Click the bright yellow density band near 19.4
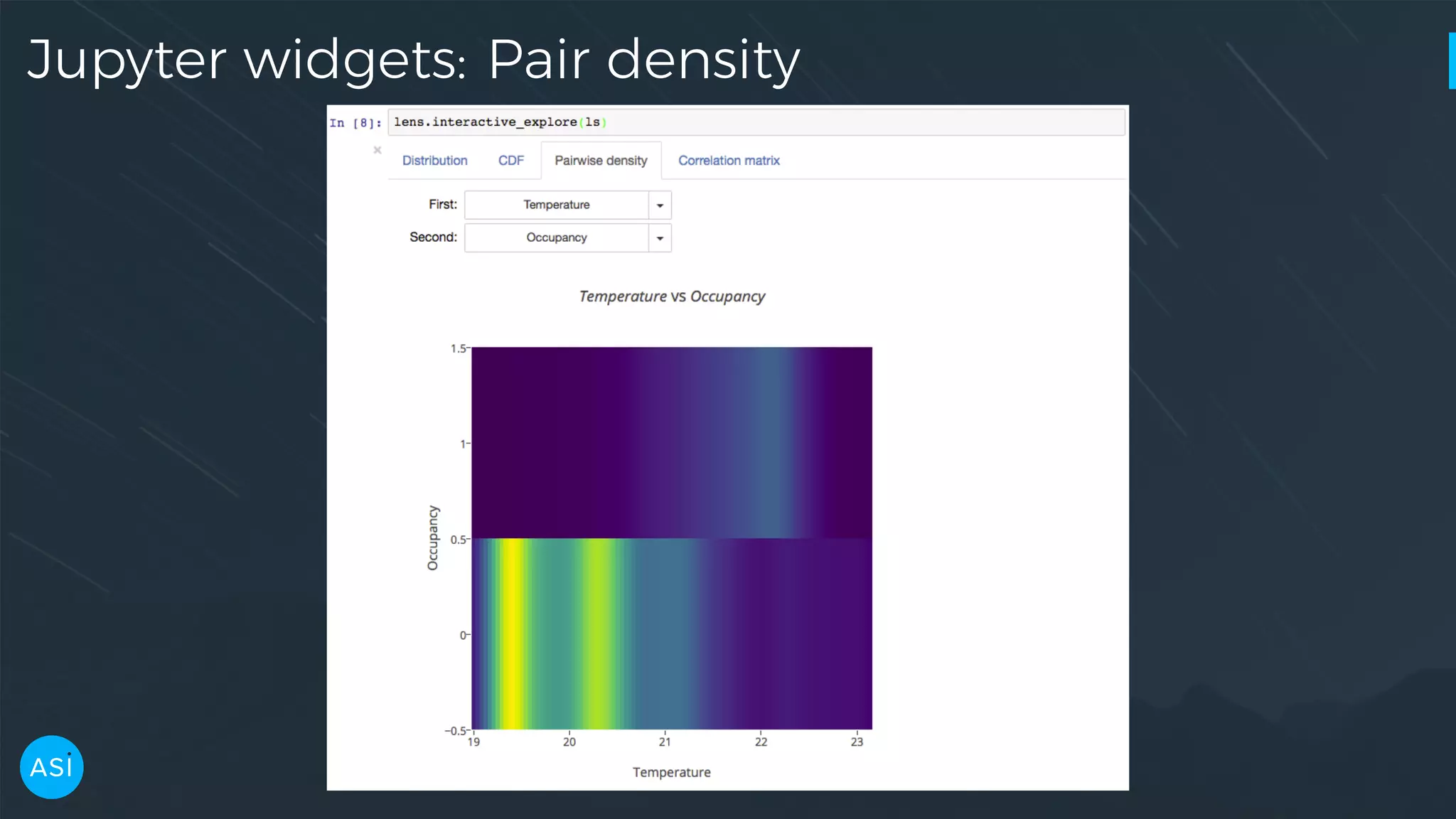Viewport: 1456px width, 819px height. click(x=512, y=633)
